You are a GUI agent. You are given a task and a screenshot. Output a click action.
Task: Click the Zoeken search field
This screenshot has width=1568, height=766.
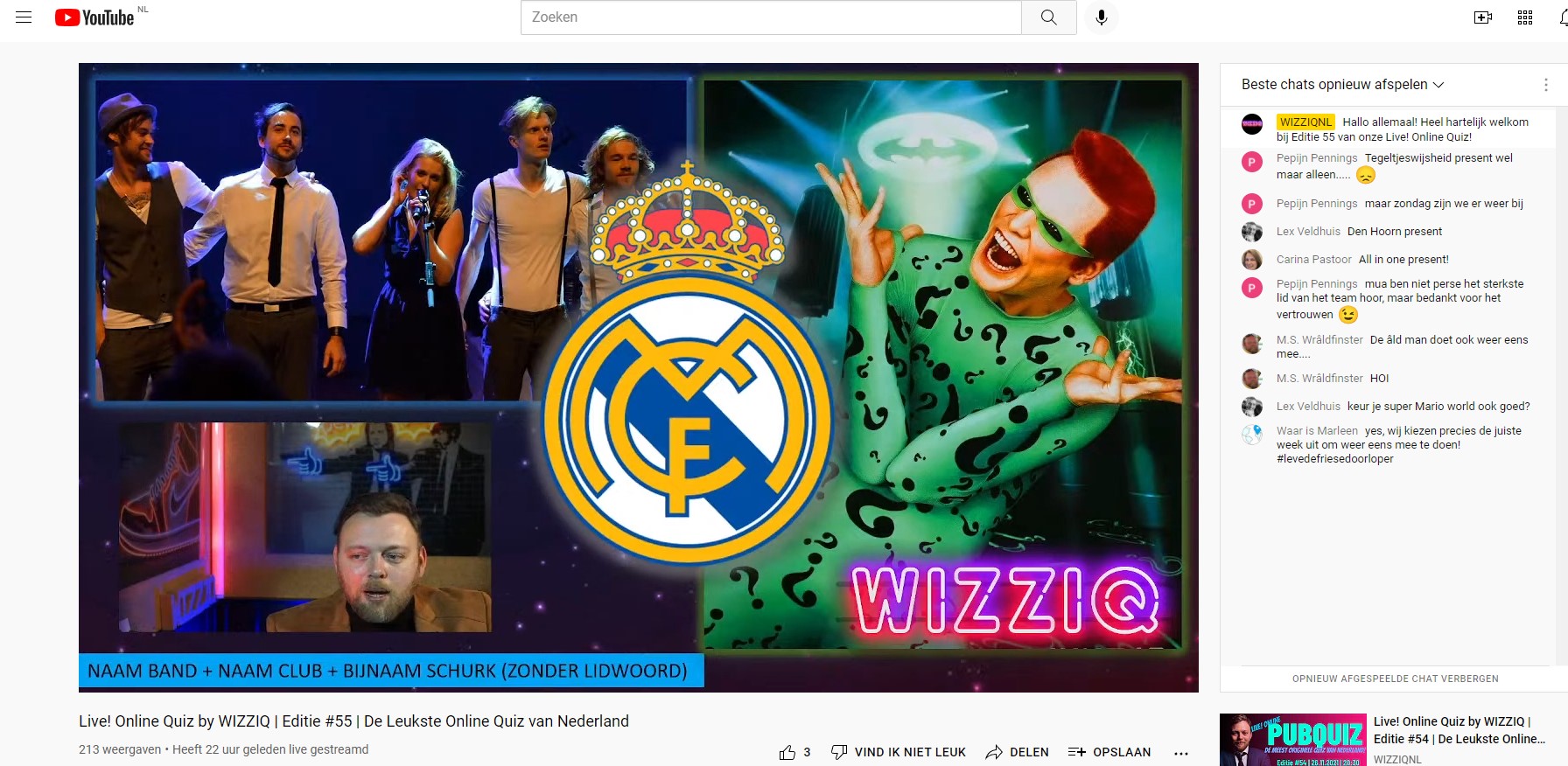(x=771, y=17)
